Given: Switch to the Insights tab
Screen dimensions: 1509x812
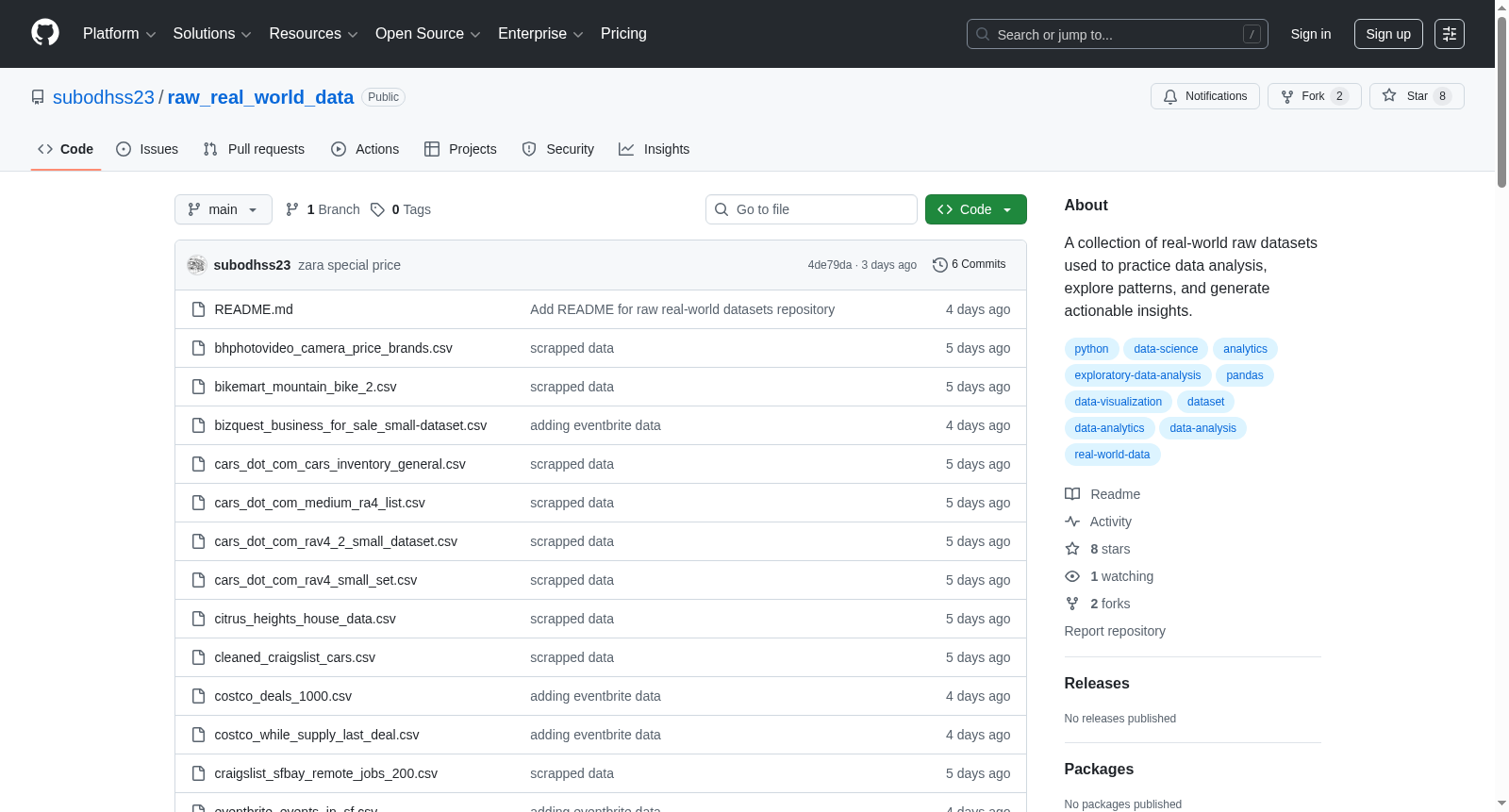Looking at the screenshot, I should 655,149.
